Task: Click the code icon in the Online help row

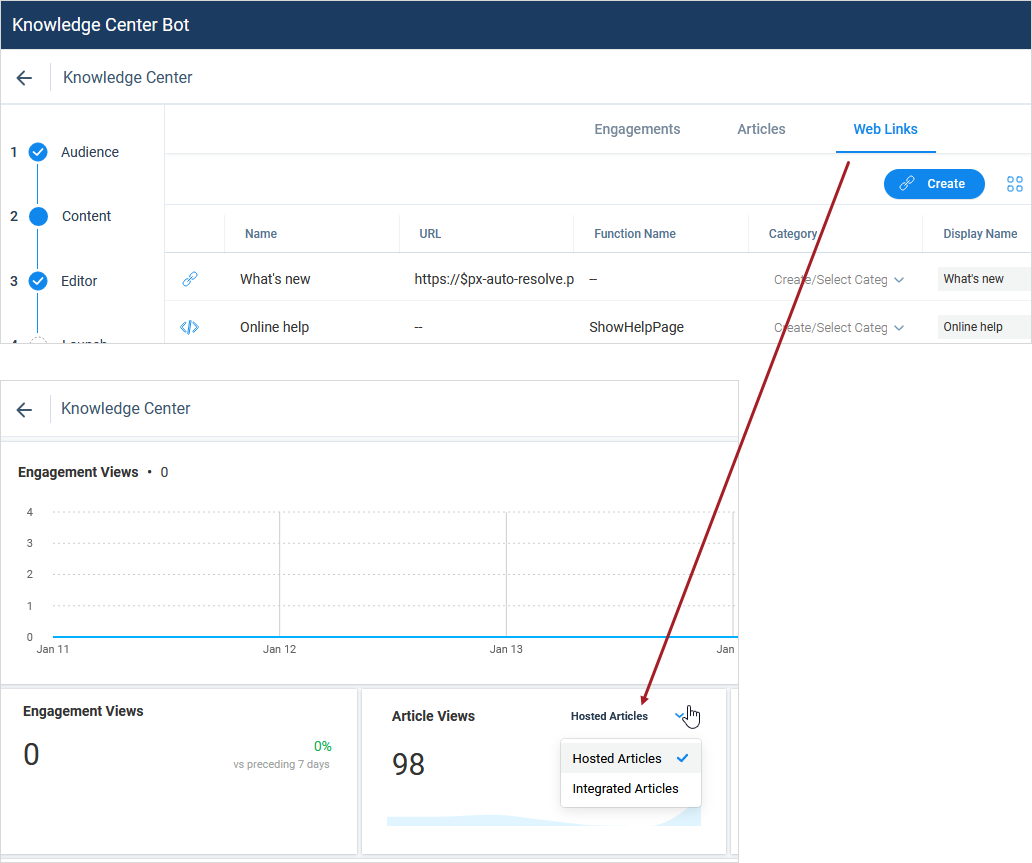Action: point(190,327)
